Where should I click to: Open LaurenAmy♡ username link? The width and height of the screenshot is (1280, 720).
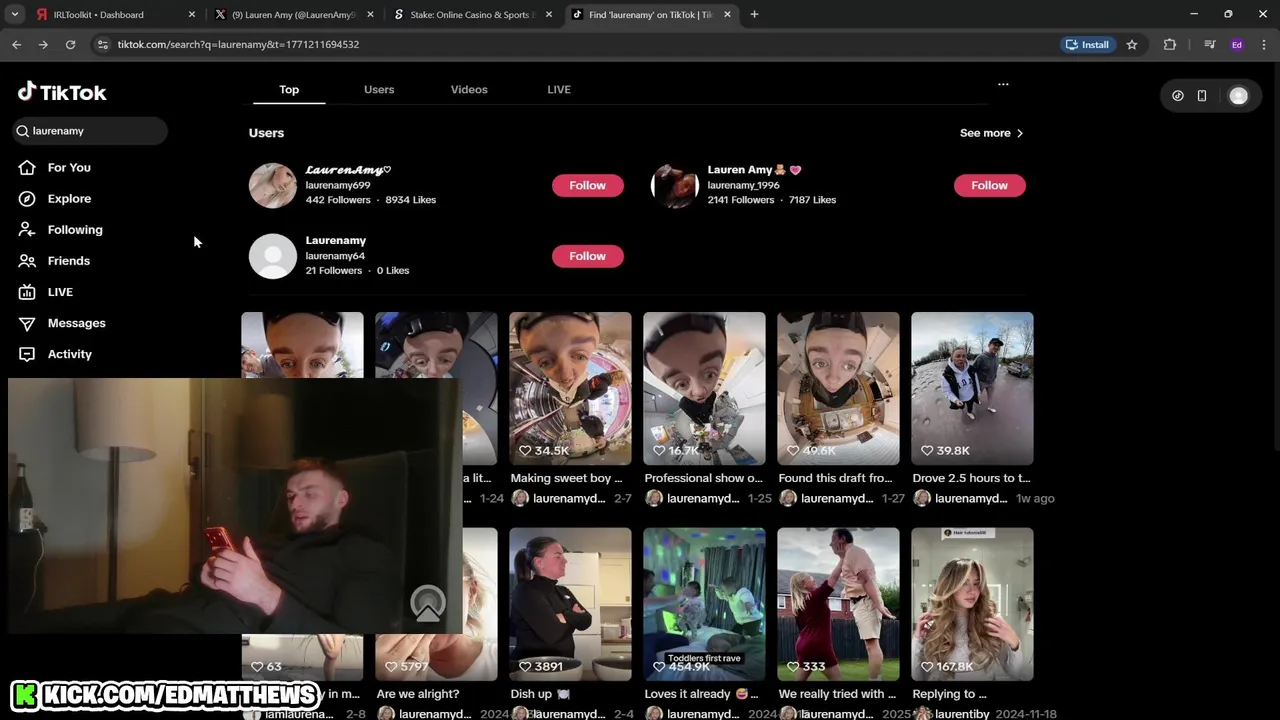point(348,170)
